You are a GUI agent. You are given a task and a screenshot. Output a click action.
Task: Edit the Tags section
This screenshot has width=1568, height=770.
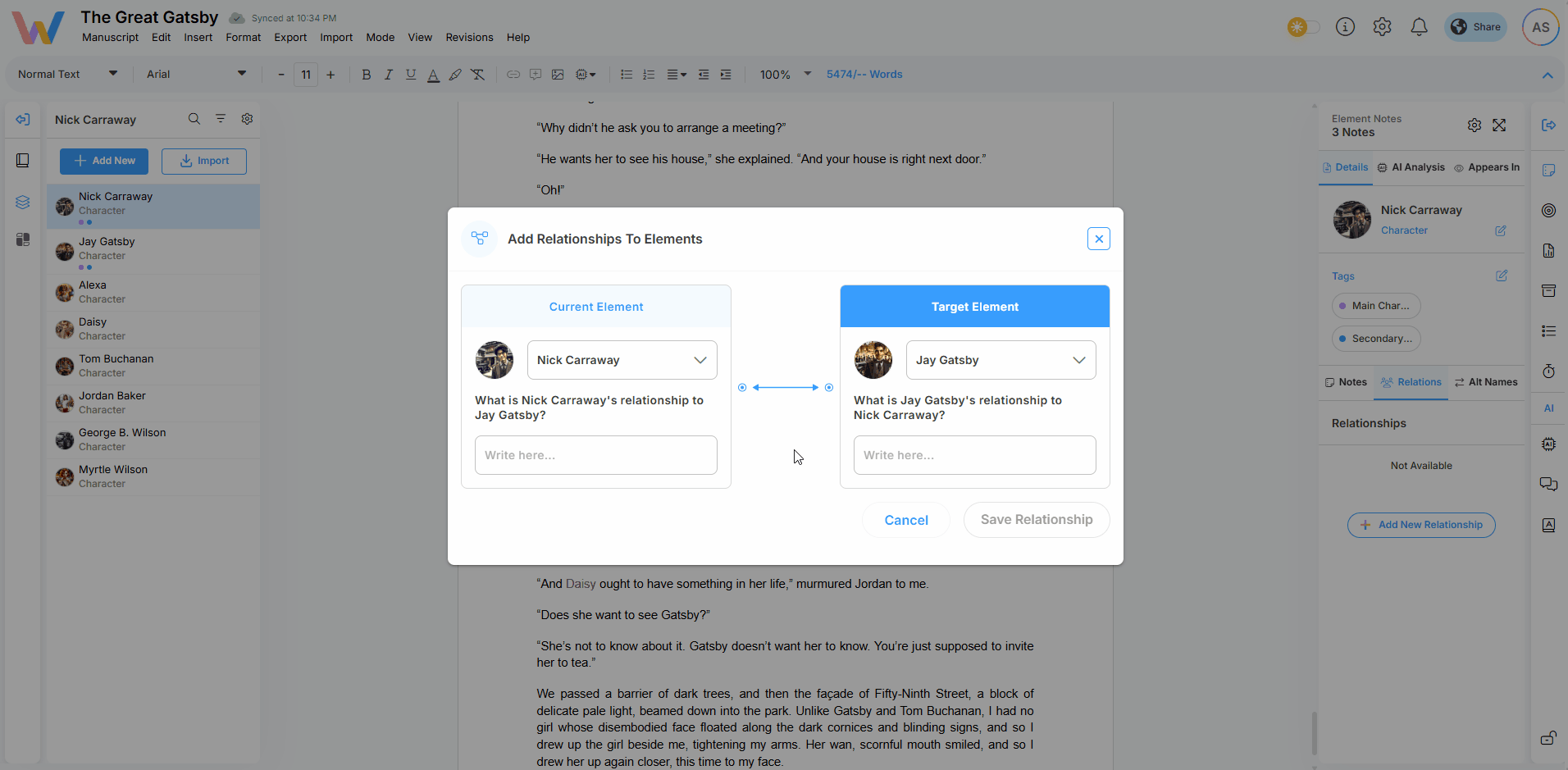pyautogui.click(x=1501, y=276)
